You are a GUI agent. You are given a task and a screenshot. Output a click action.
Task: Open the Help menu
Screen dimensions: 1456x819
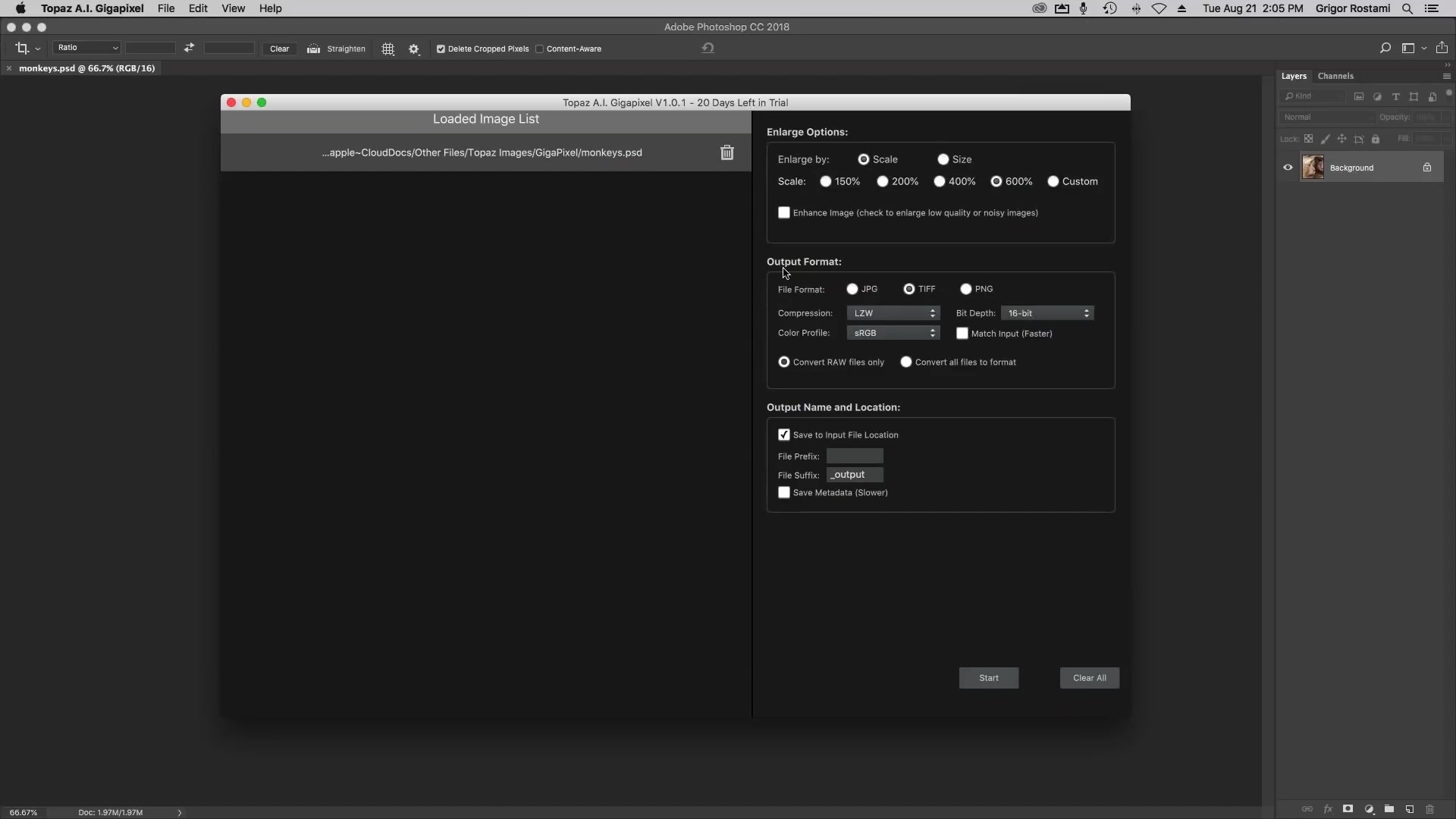pos(270,8)
